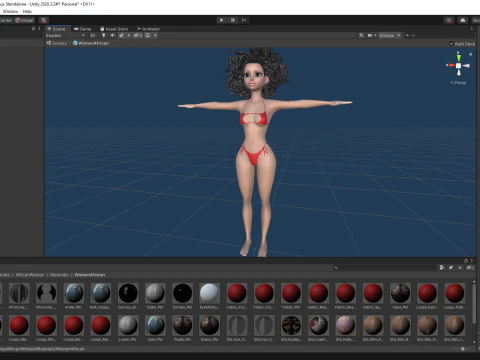Select the Sclera_Pbr material thumbnail
Viewport: 480px width, 360px height.
tap(209, 325)
